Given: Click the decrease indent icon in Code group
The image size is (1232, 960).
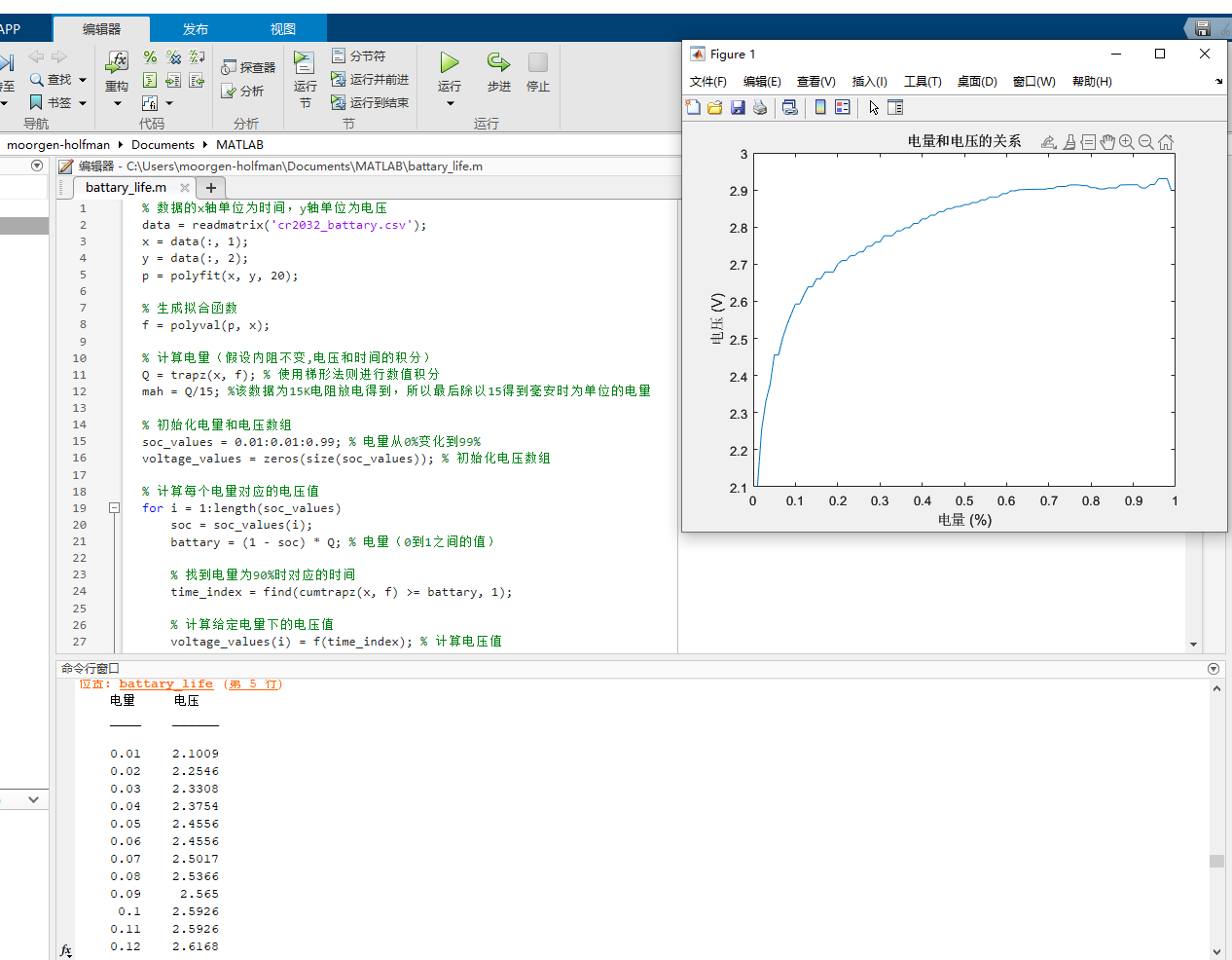Looking at the screenshot, I should 197,80.
